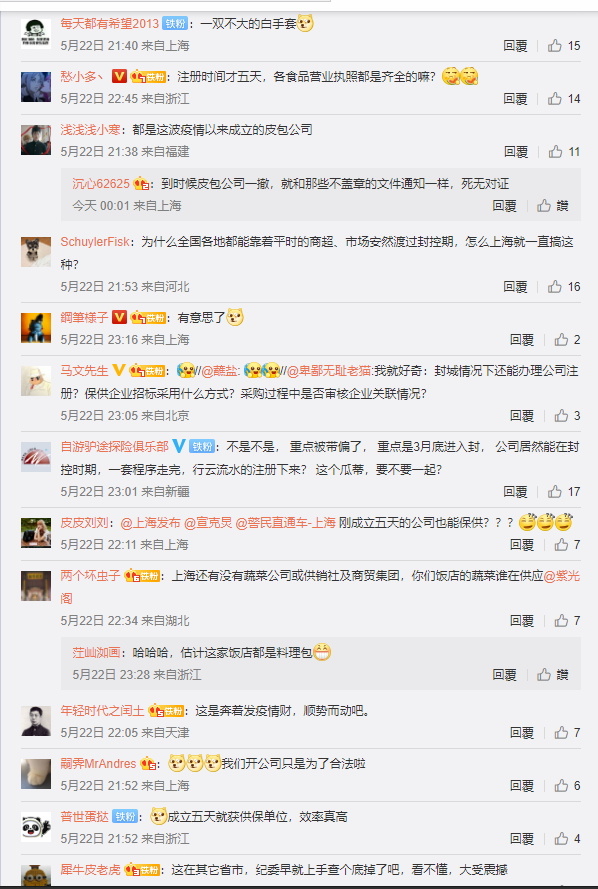
Task: Open 浅浅浅小寒's user profile avatar
Action: tap(36, 139)
